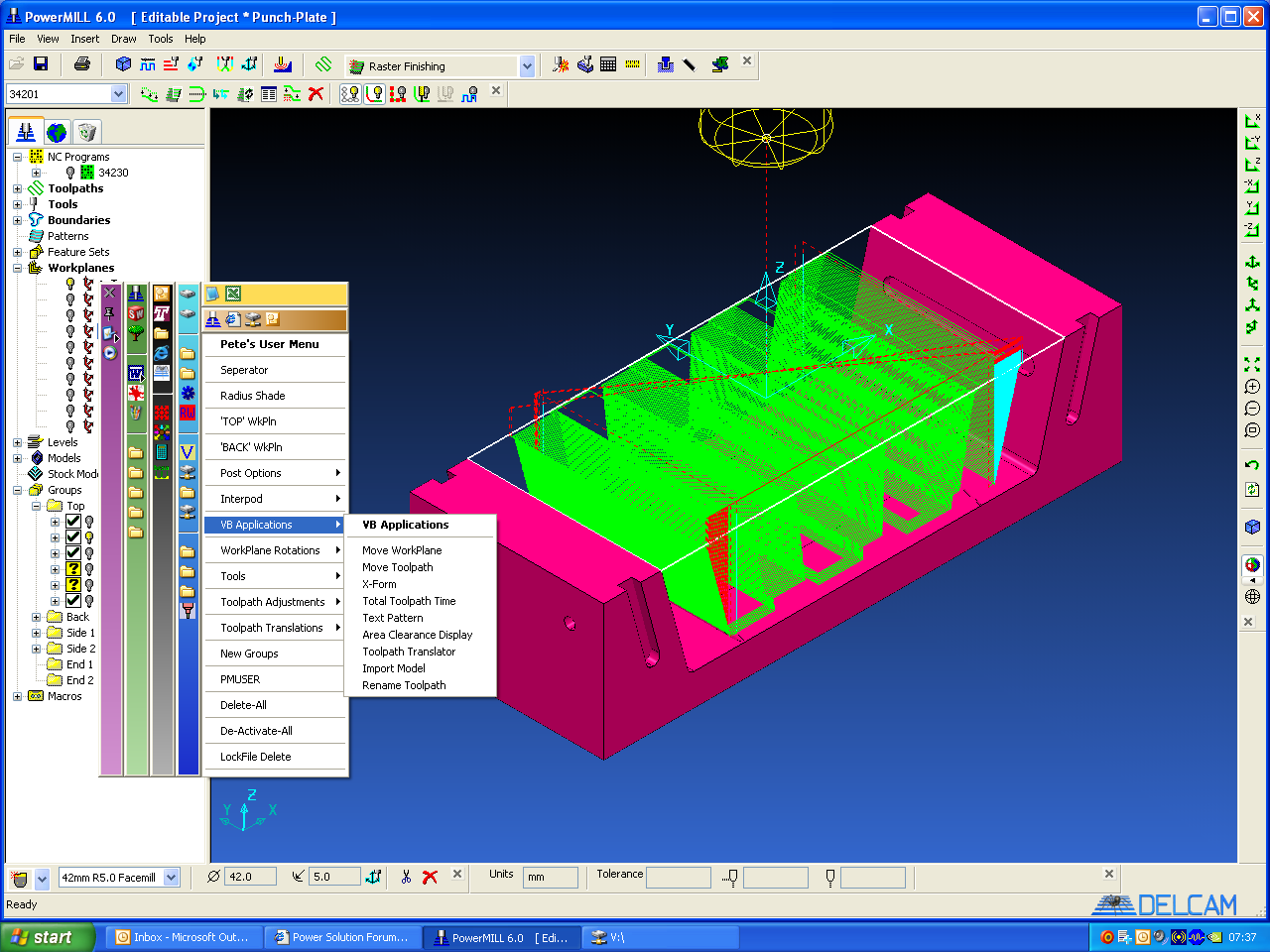Toggle the lit yellow bulb in Top group
The height and width of the screenshot is (952, 1270).
(x=89, y=537)
